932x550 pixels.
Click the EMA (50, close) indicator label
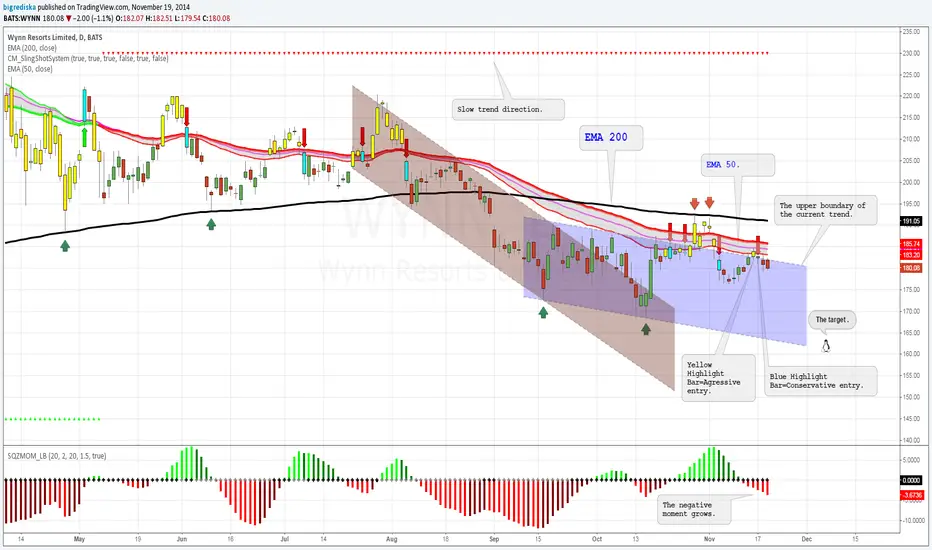click(30, 70)
